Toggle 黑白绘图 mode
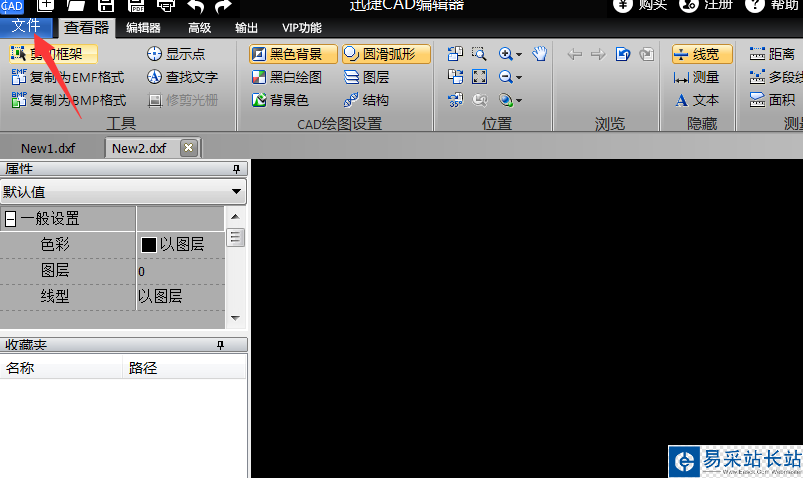 point(287,77)
